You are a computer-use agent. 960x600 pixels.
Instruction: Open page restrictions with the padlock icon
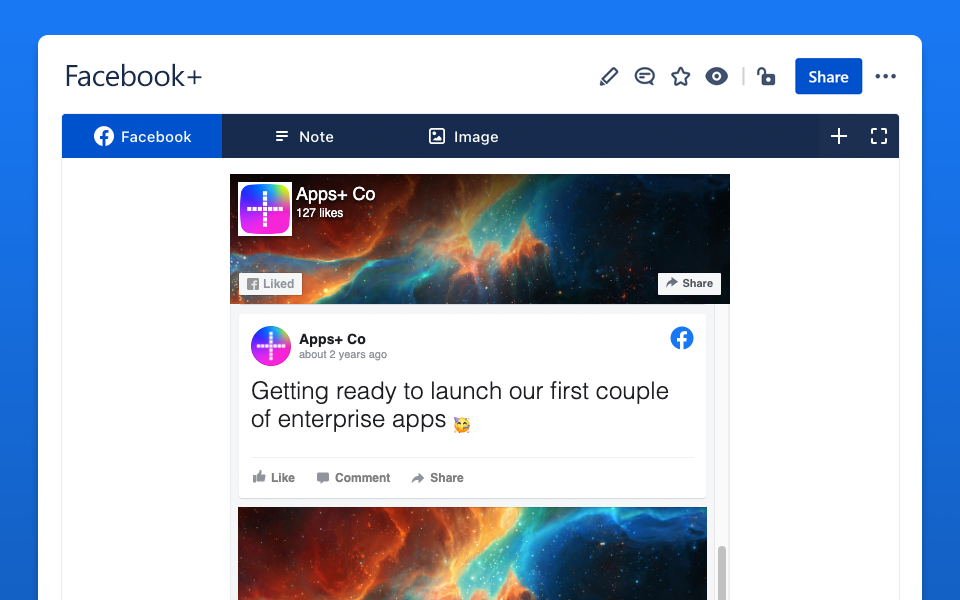tap(766, 76)
